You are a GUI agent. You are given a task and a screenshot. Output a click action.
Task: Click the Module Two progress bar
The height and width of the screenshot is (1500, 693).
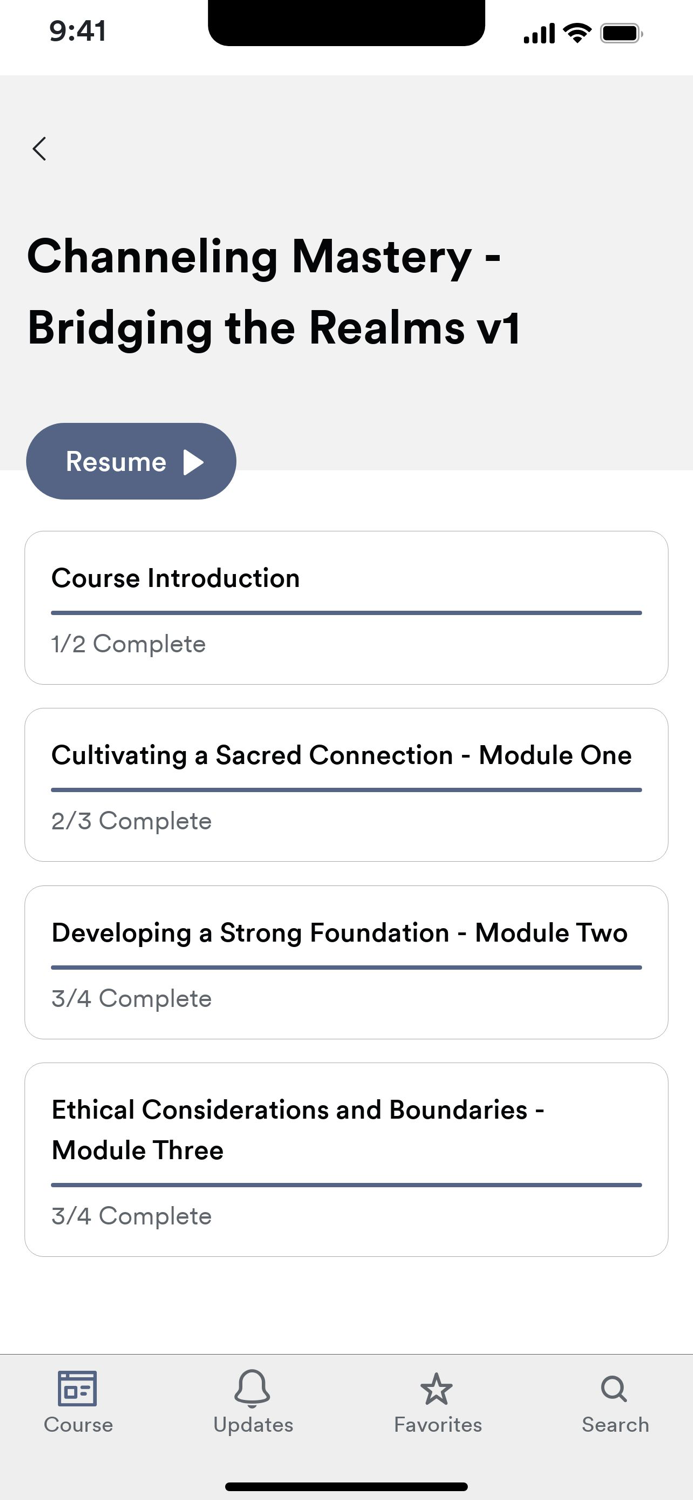pyautogui.click(x=346, y=967)
